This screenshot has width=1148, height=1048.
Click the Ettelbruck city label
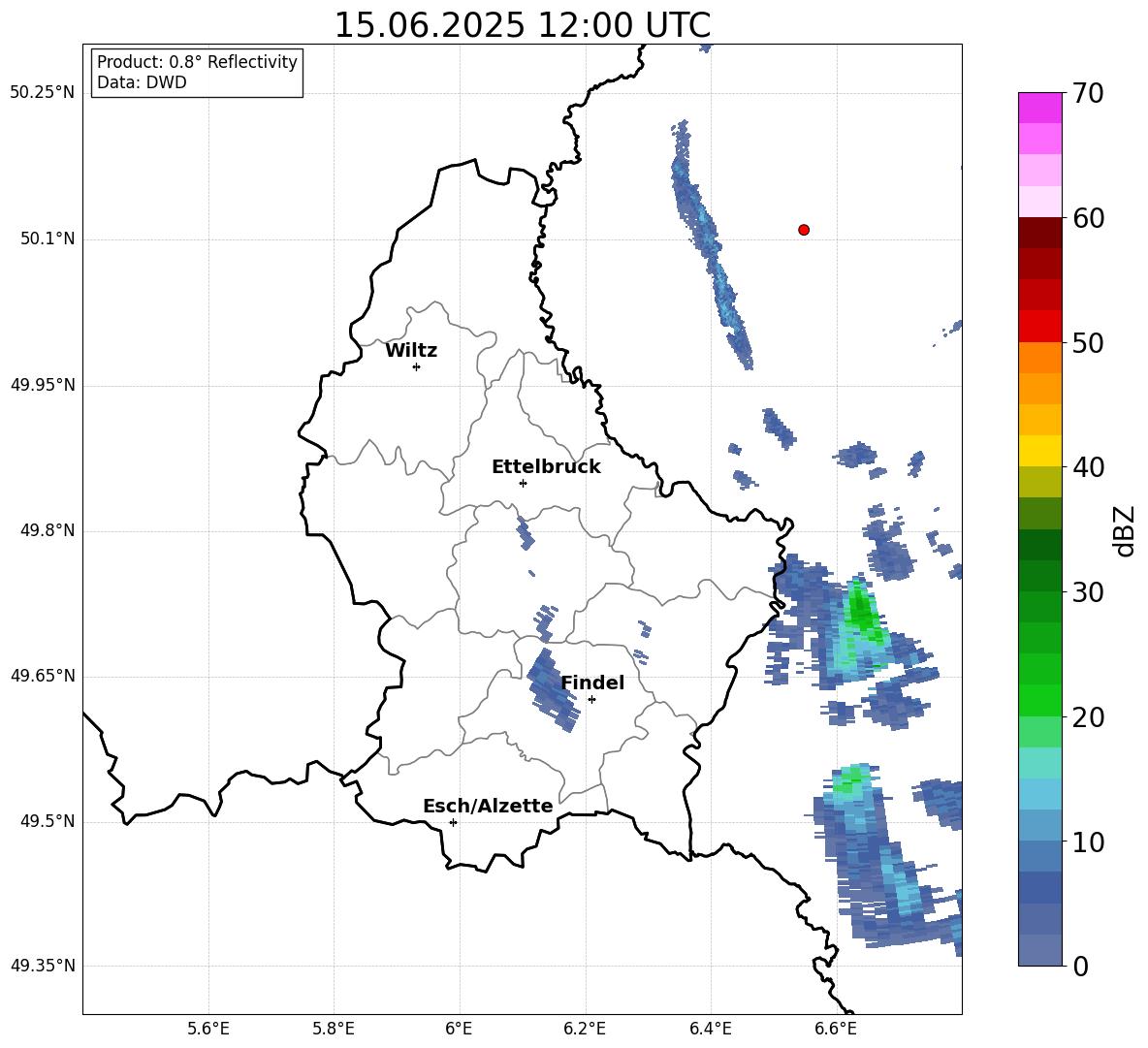pyautogui.click(x=546, y=467)
